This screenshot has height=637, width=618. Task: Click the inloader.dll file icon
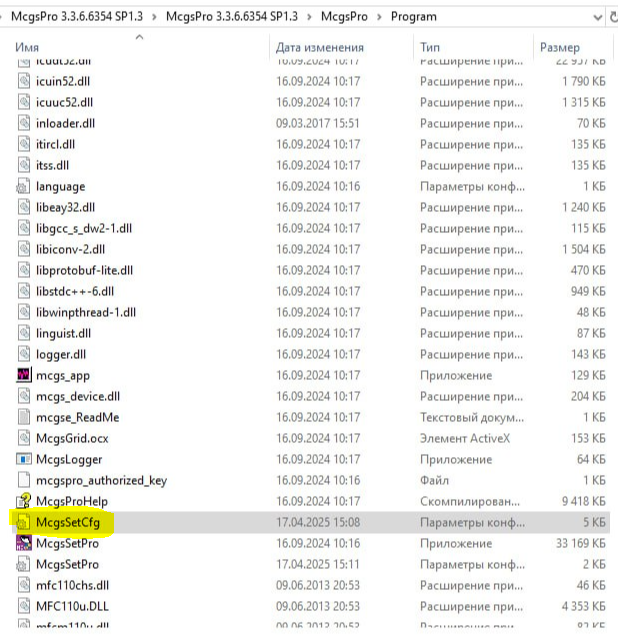click(24, 123)
